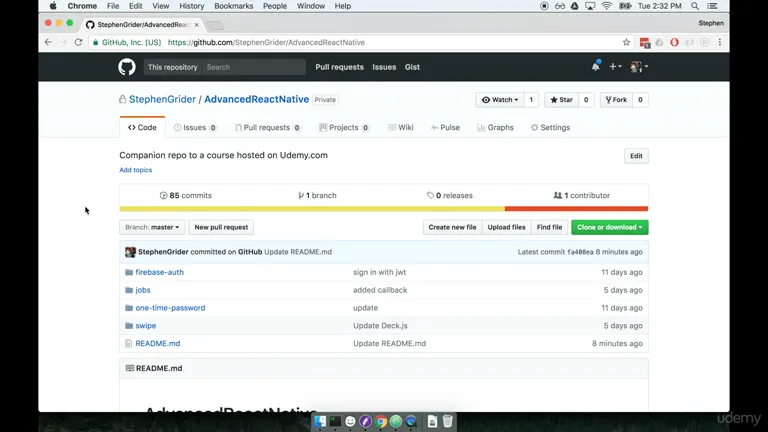768x432 pixels.
Task: Switch to the Issues tab
Action: pyautogui.click(x=195, y=127)
